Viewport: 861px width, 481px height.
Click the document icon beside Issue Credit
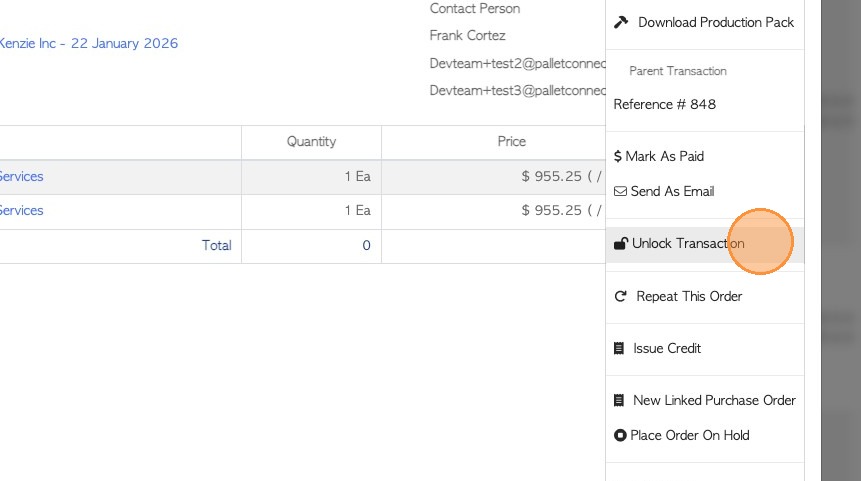coord(621,348)
